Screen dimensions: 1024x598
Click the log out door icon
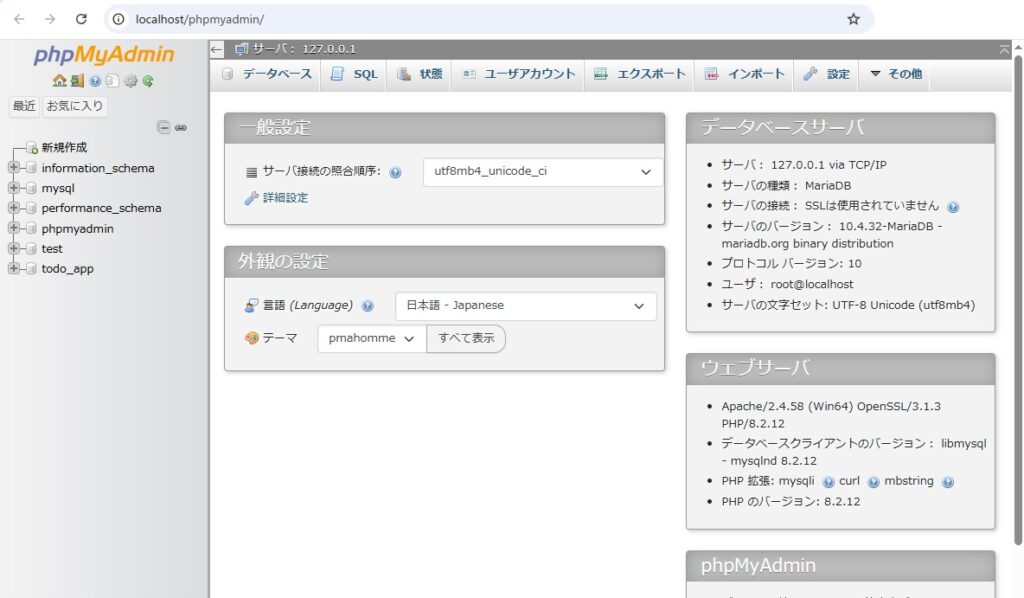pos(78,80)
